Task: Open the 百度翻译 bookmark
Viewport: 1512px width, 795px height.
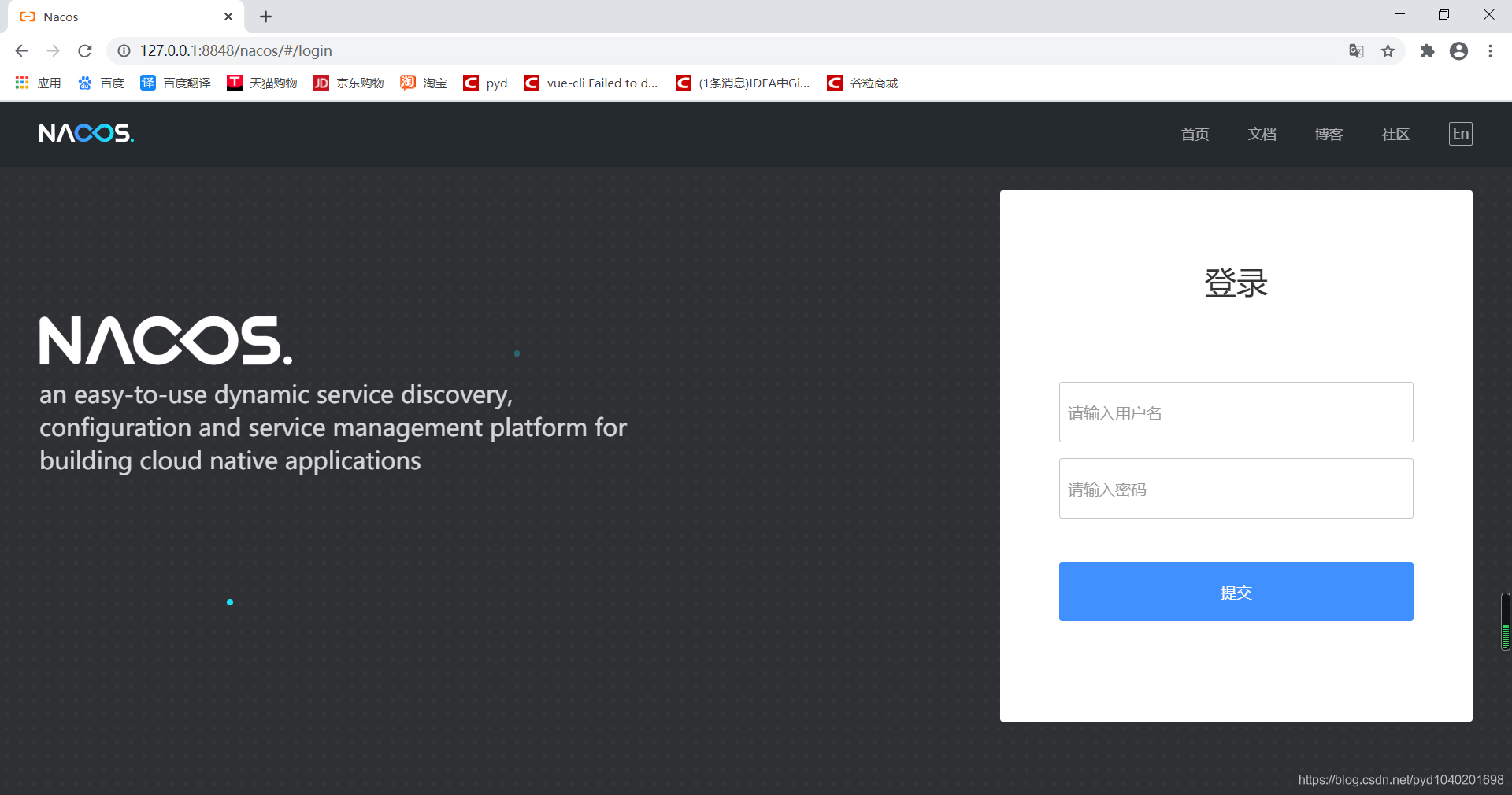Action: pos(176,83)
